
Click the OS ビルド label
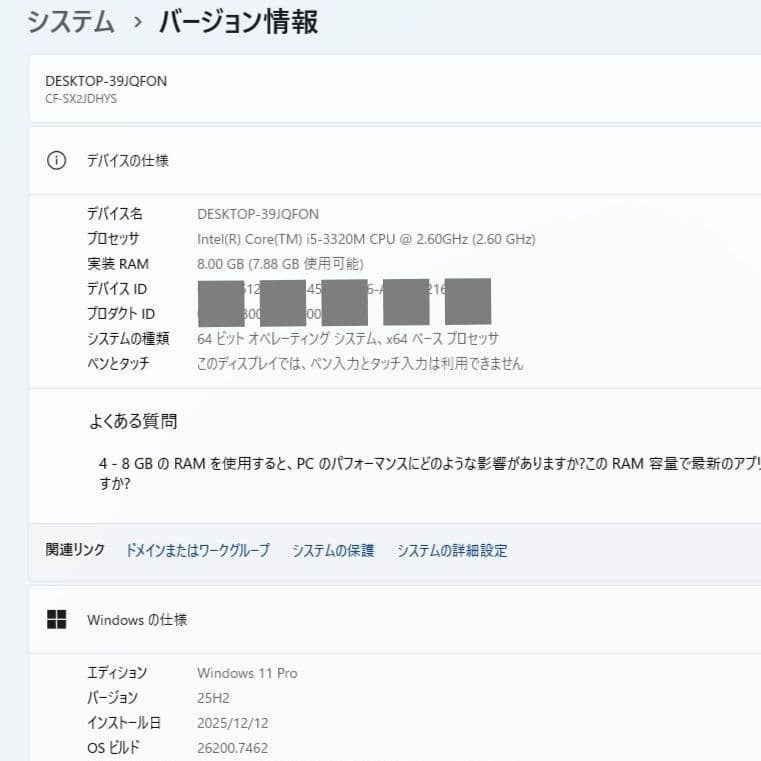(113, 747)
